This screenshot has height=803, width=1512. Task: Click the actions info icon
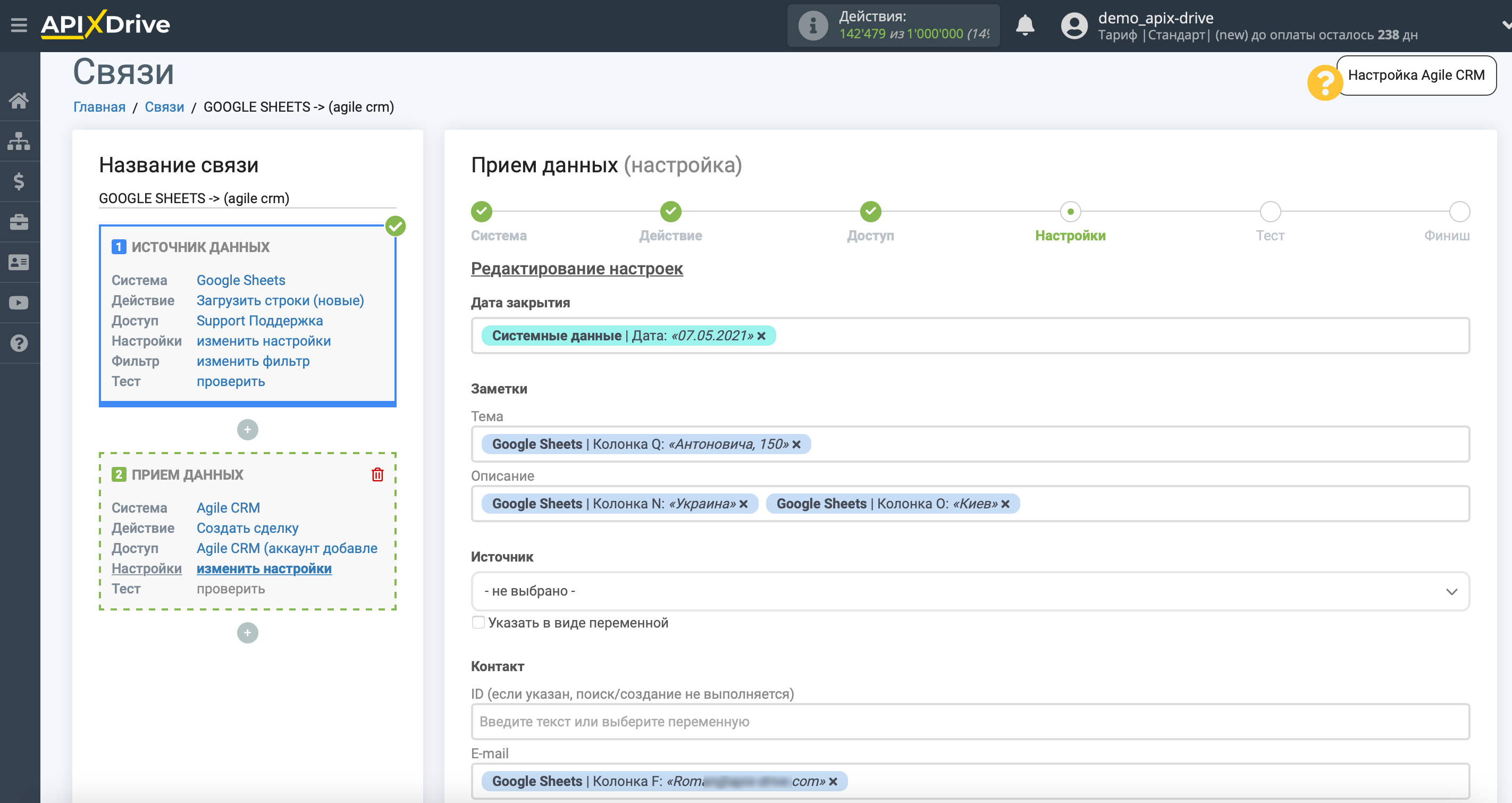point(813,25)
